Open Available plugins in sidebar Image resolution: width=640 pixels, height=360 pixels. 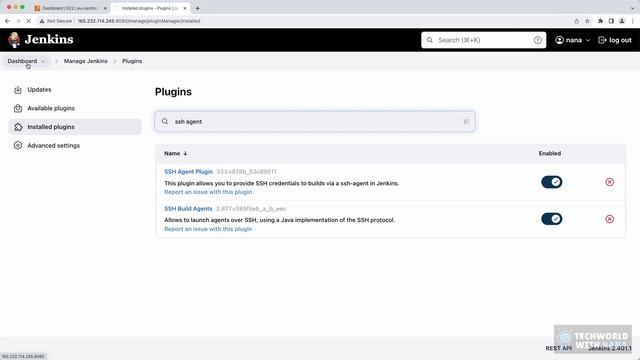75,108
